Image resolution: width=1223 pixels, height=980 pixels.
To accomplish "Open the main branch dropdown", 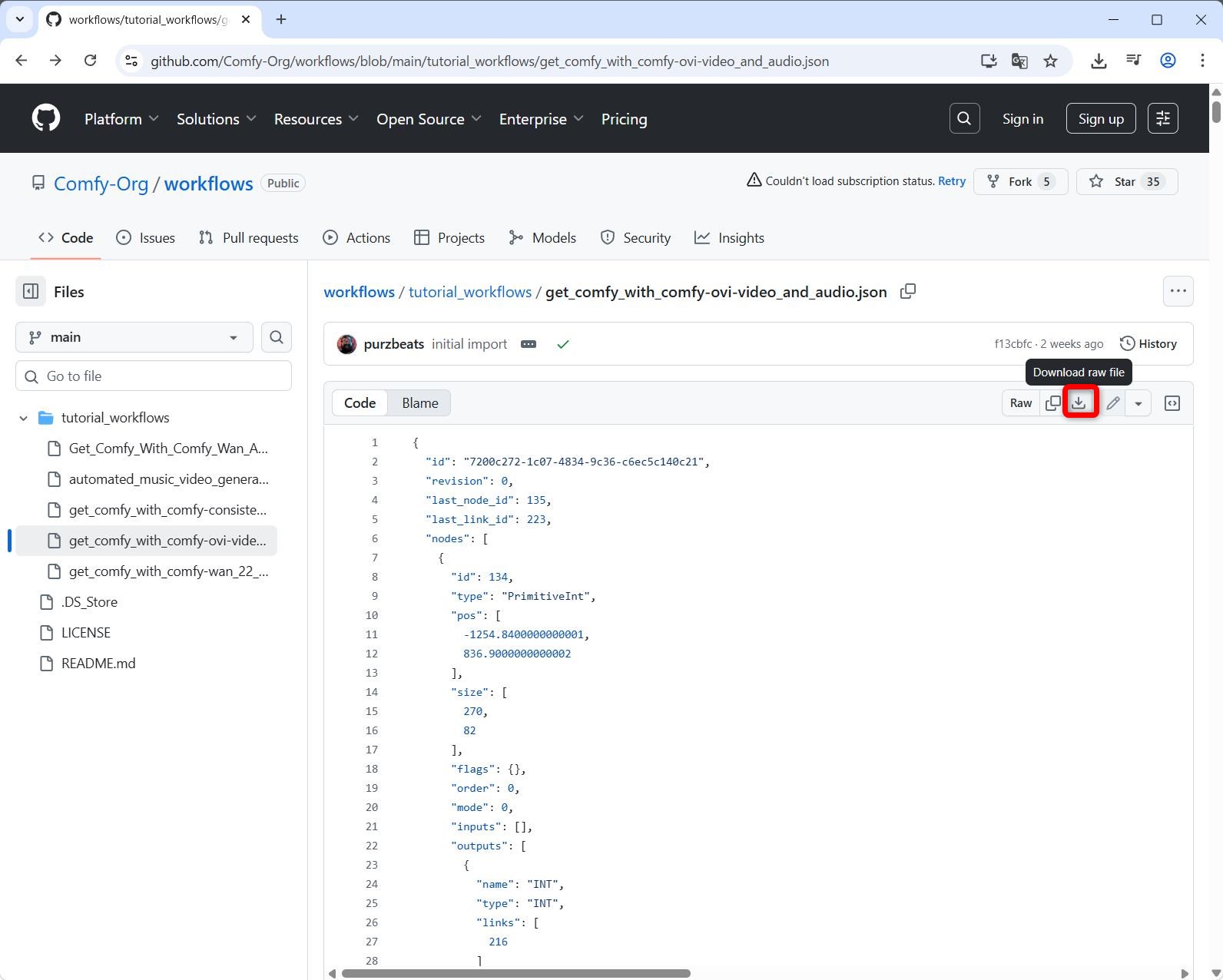I will (x=134, y=337).
